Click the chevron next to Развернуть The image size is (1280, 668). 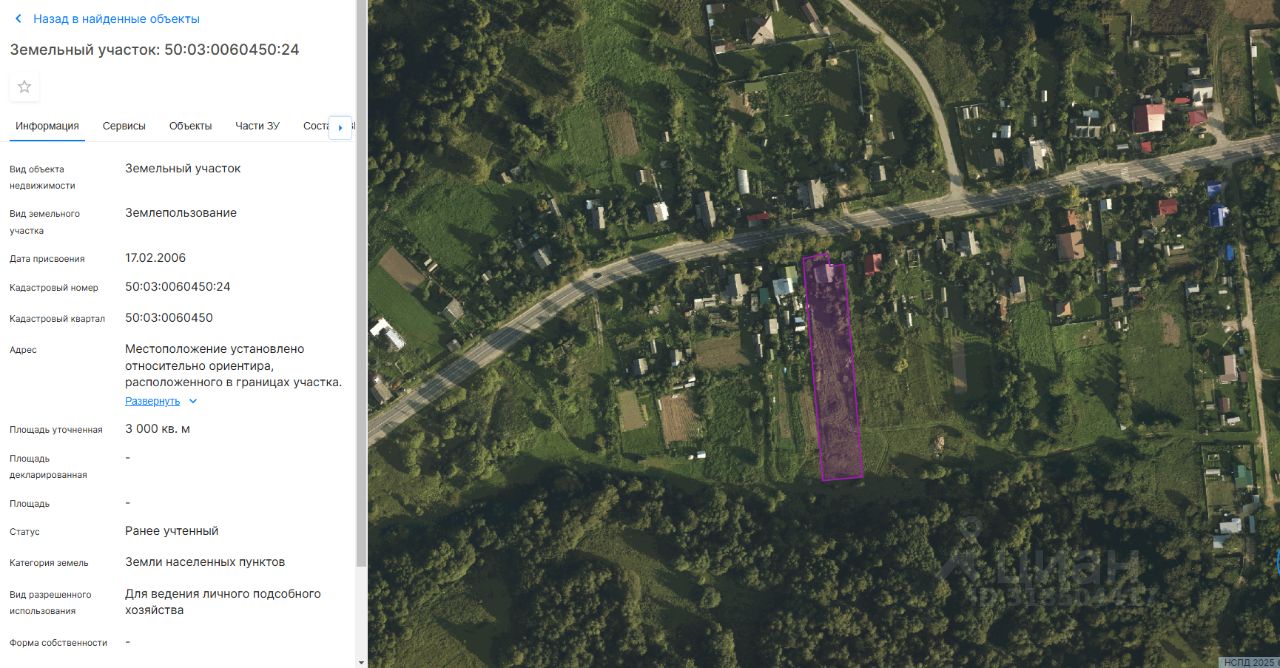(x=193, y=401)
